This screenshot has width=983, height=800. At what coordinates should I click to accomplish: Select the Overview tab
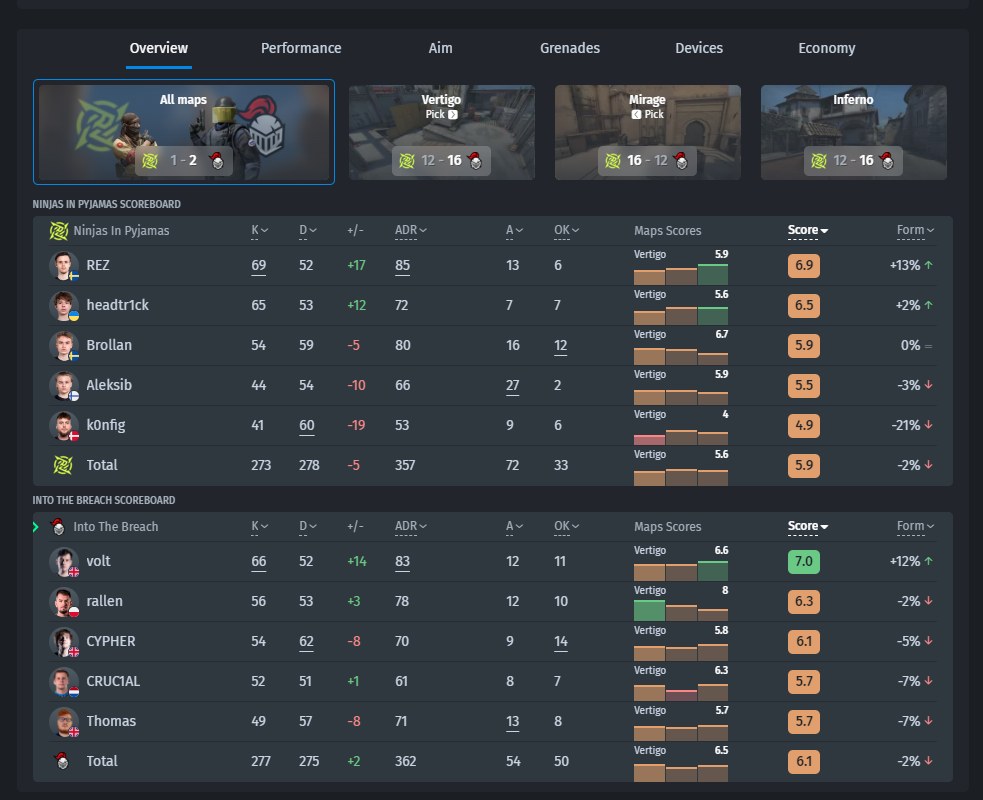pyautogui.click(x=159, y=48)
